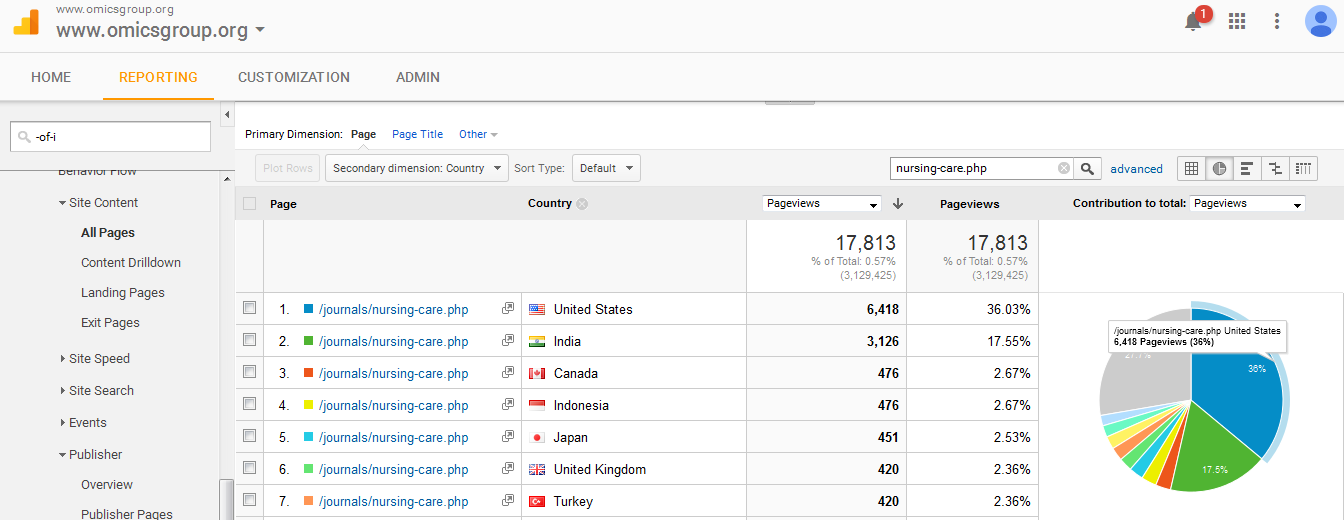Switch to comparison view
1344x520 pixels.
point(1274,168)
